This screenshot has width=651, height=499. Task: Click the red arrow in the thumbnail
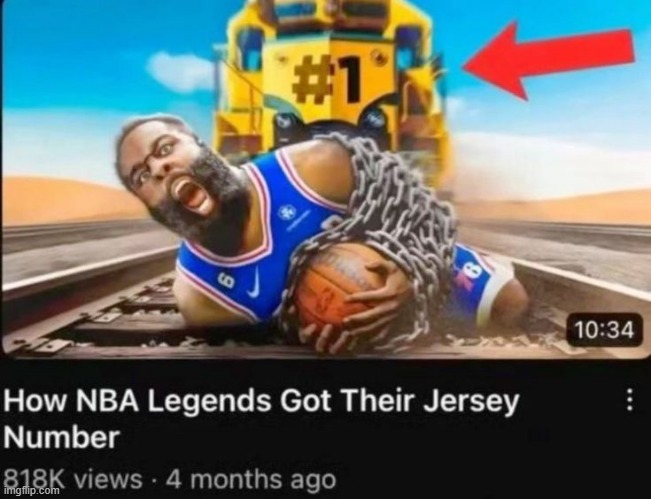549,61
